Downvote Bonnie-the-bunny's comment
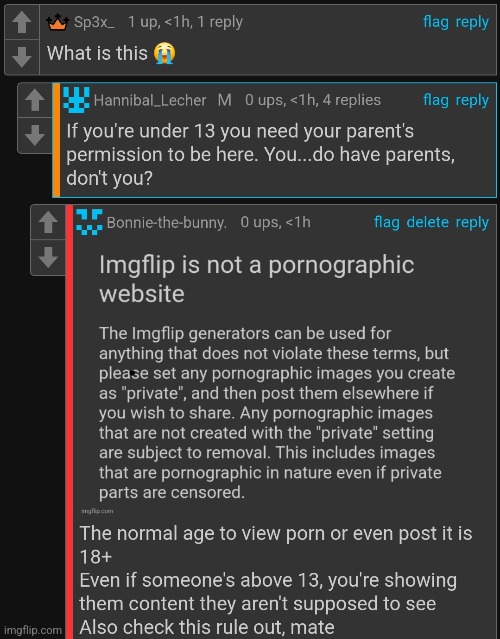The width and height of the screenshot is (500, 639). pyautogui.click(x=48, y=258)
